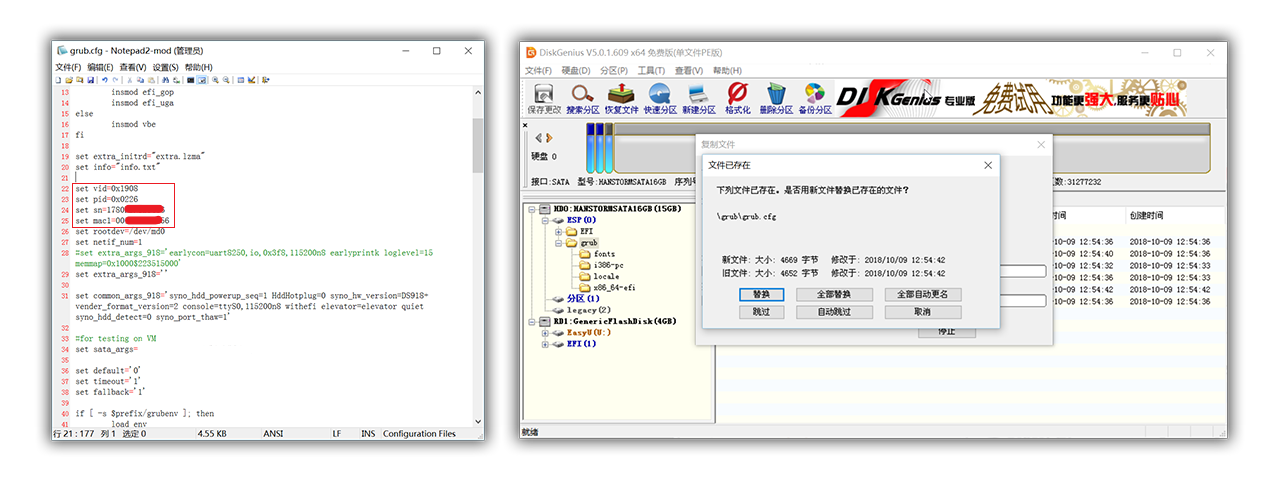1280x480 pixels.
Task: Click the Customize Schemes icon in Notepad2
Action: 251,80
